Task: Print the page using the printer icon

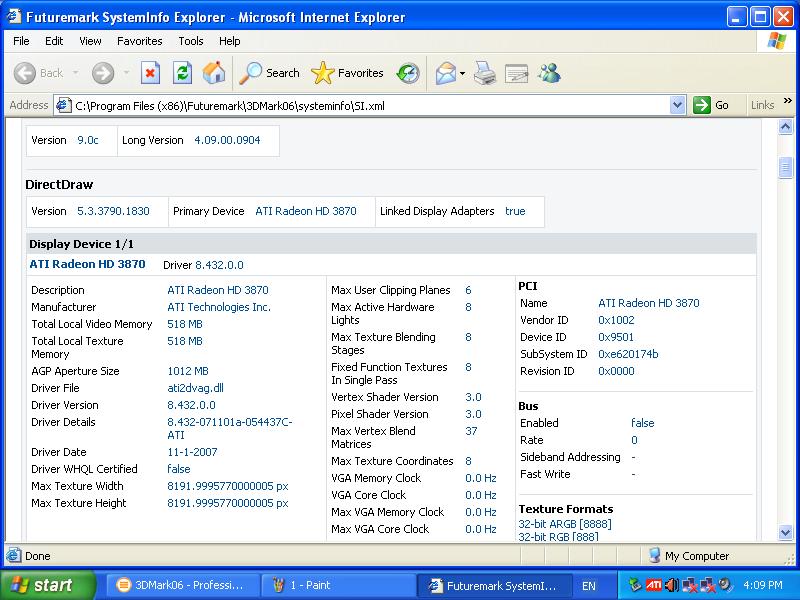Action: tap(484, 73)
